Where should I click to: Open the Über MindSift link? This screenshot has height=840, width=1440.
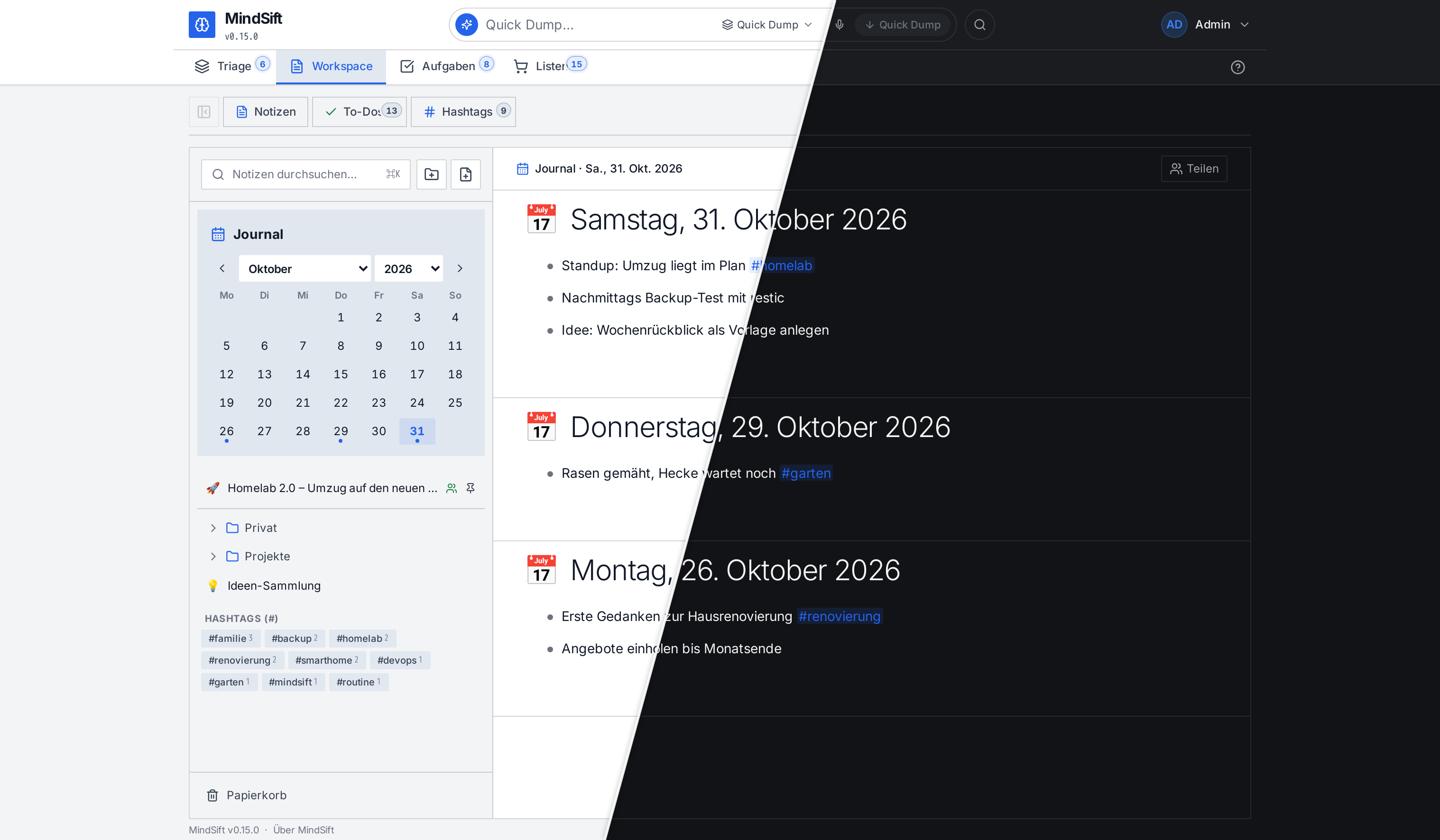304,830
